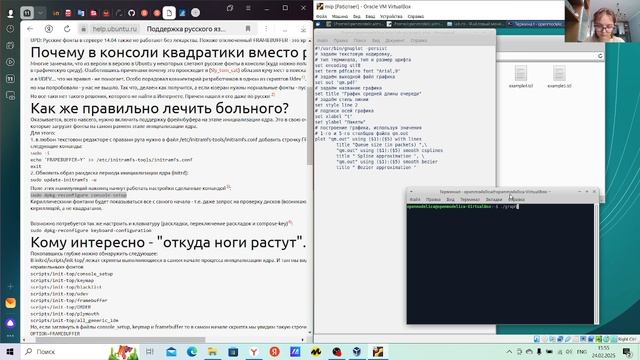Viewport: 640px width, 360px height.
Task: Click the bookmark icon in address bar
Action: coord(248,29)
